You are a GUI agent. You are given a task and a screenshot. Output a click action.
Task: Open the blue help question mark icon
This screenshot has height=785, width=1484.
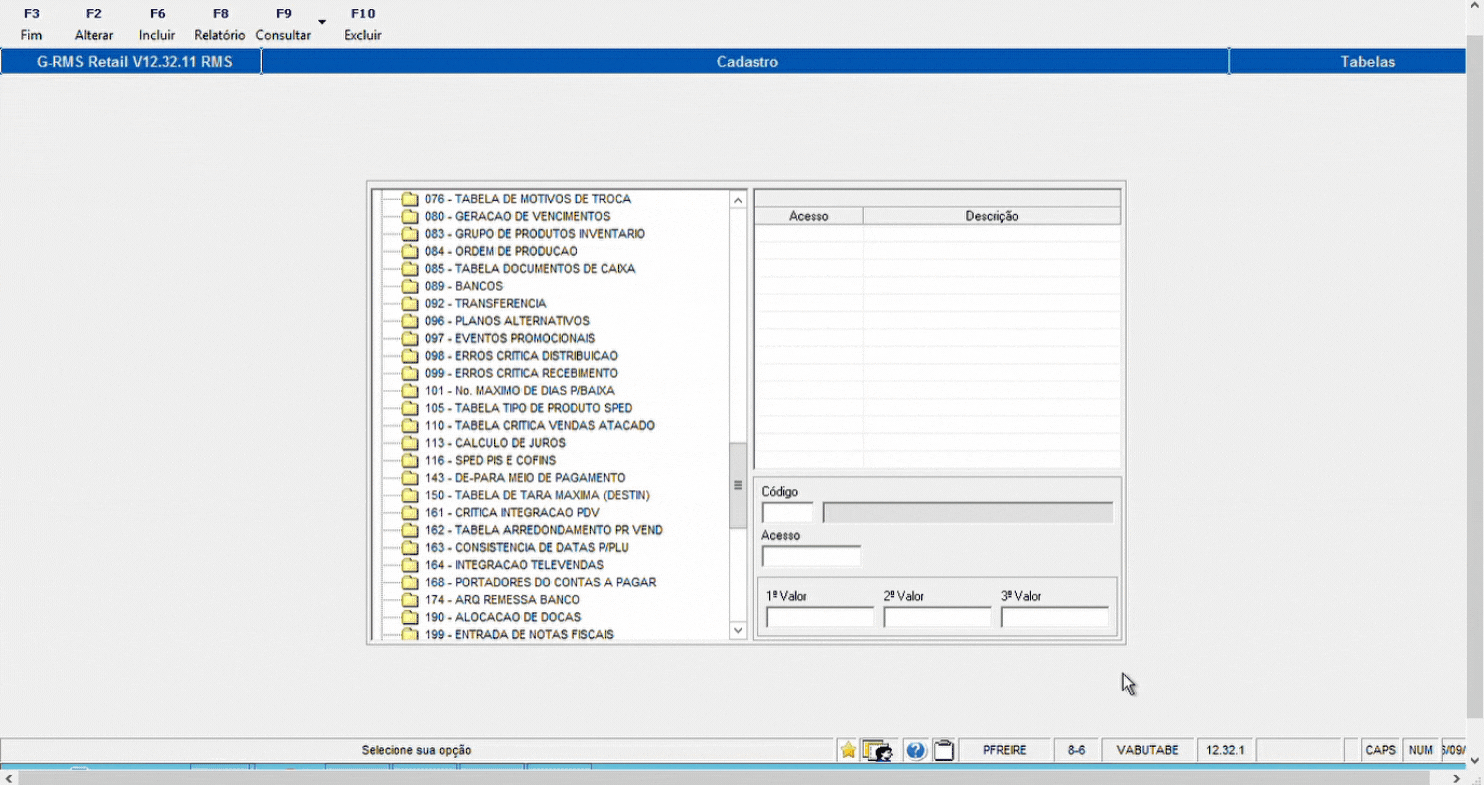[x=915, y=750]
